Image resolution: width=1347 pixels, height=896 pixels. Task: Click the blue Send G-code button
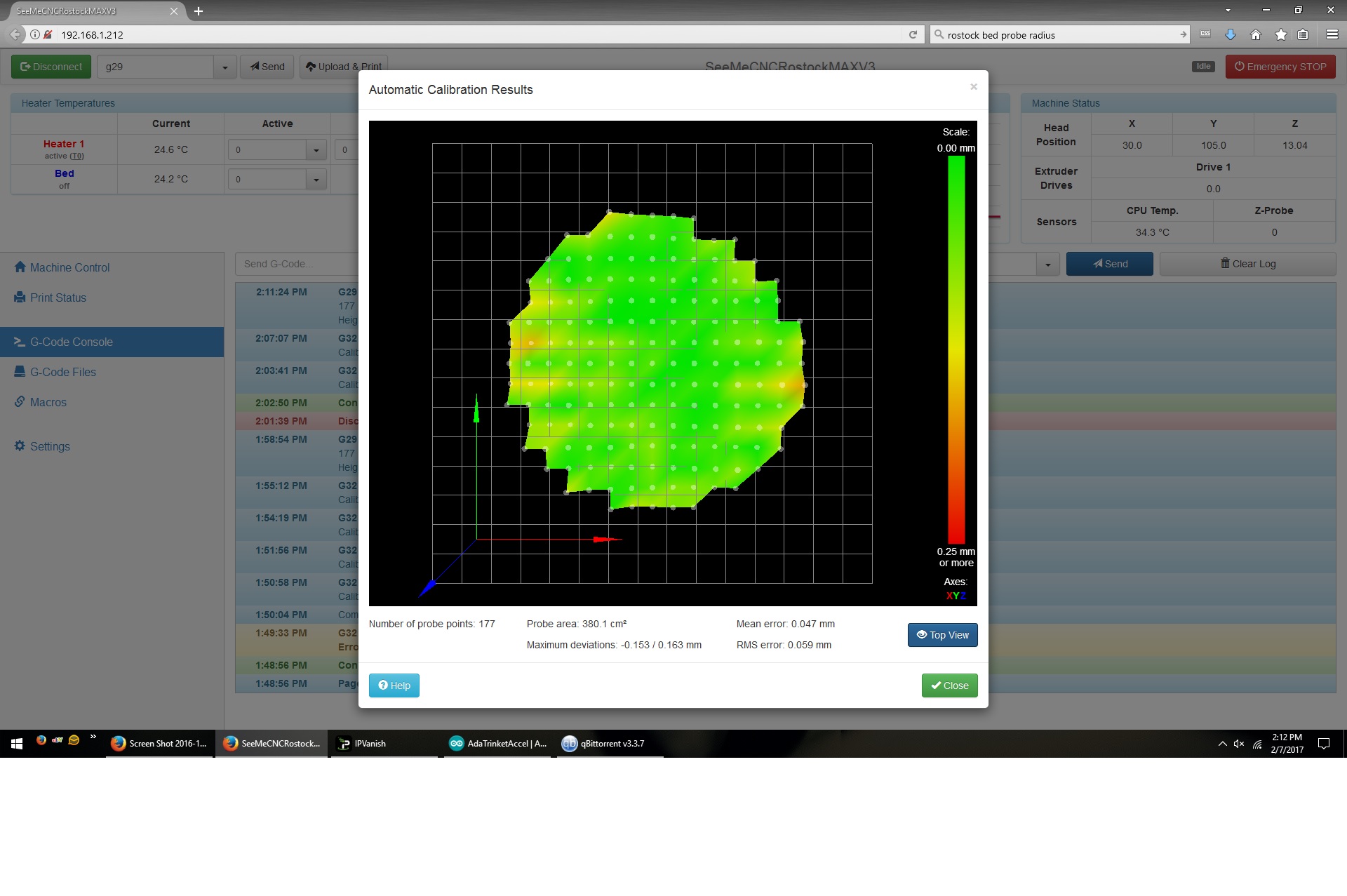[1109, 264]
